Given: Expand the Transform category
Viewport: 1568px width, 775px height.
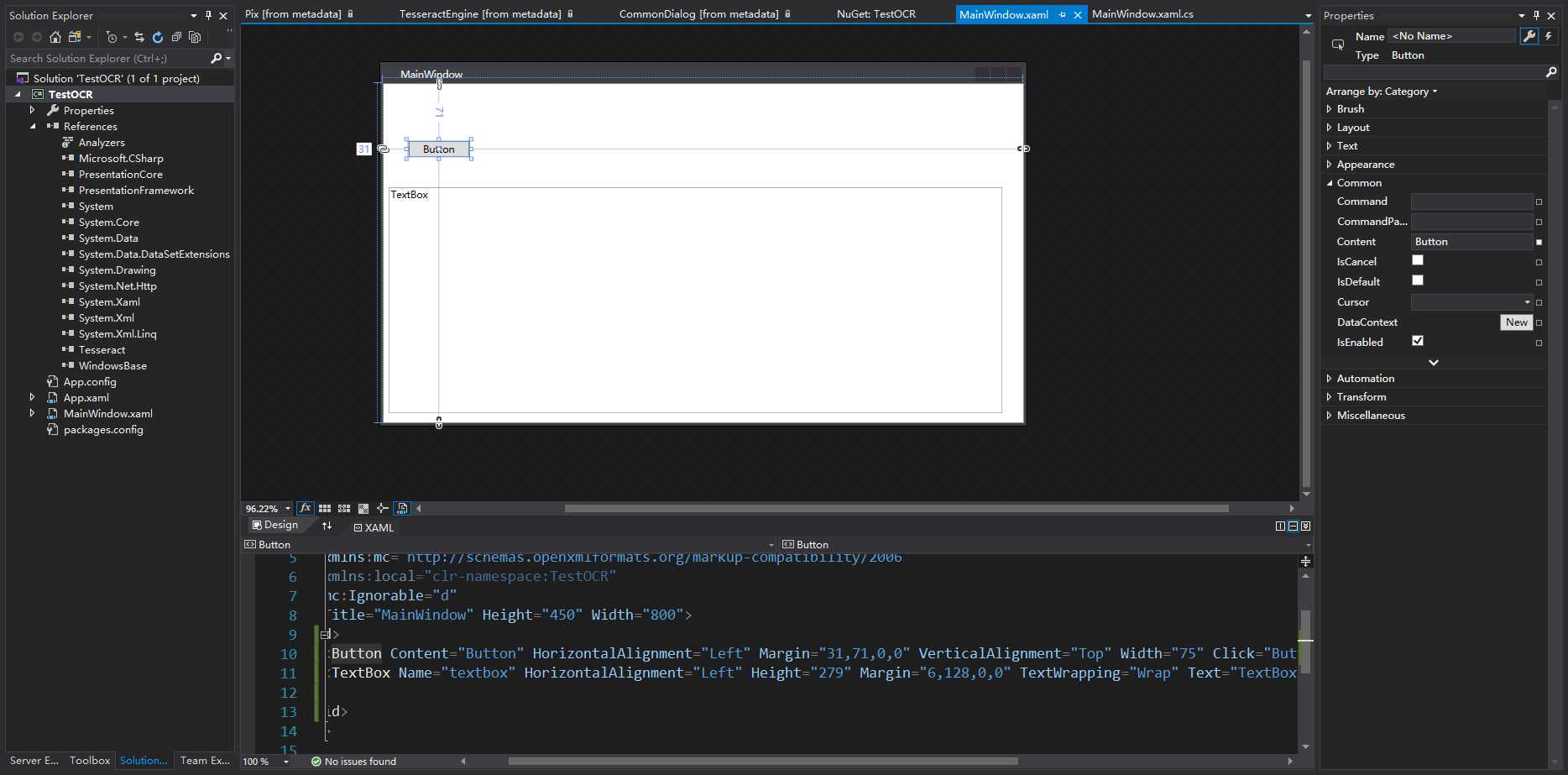Looking at the screenshot, I should (x=1329, y=397).
